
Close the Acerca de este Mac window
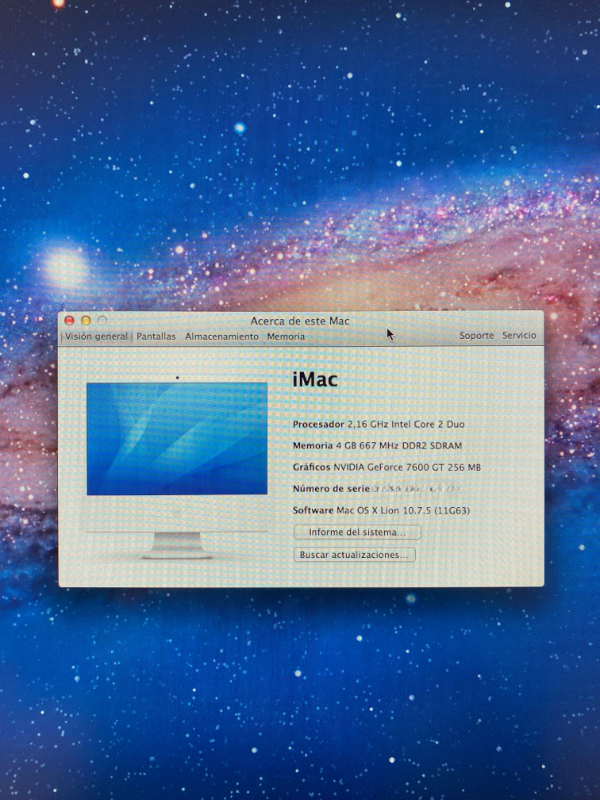pos(69,320)
